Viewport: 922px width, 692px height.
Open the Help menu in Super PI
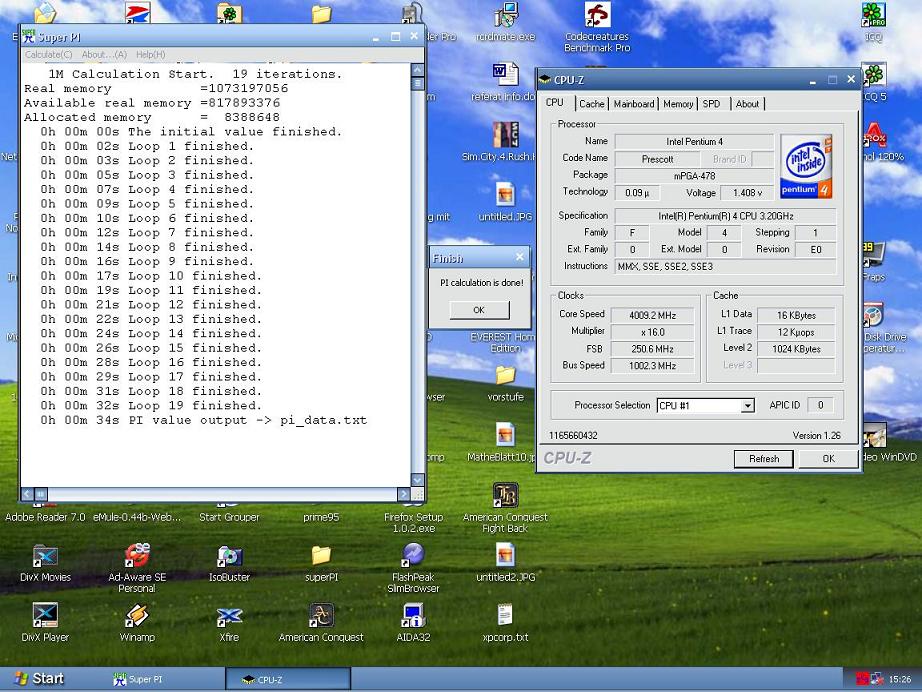pyautogui.click(x=151, y=55)
